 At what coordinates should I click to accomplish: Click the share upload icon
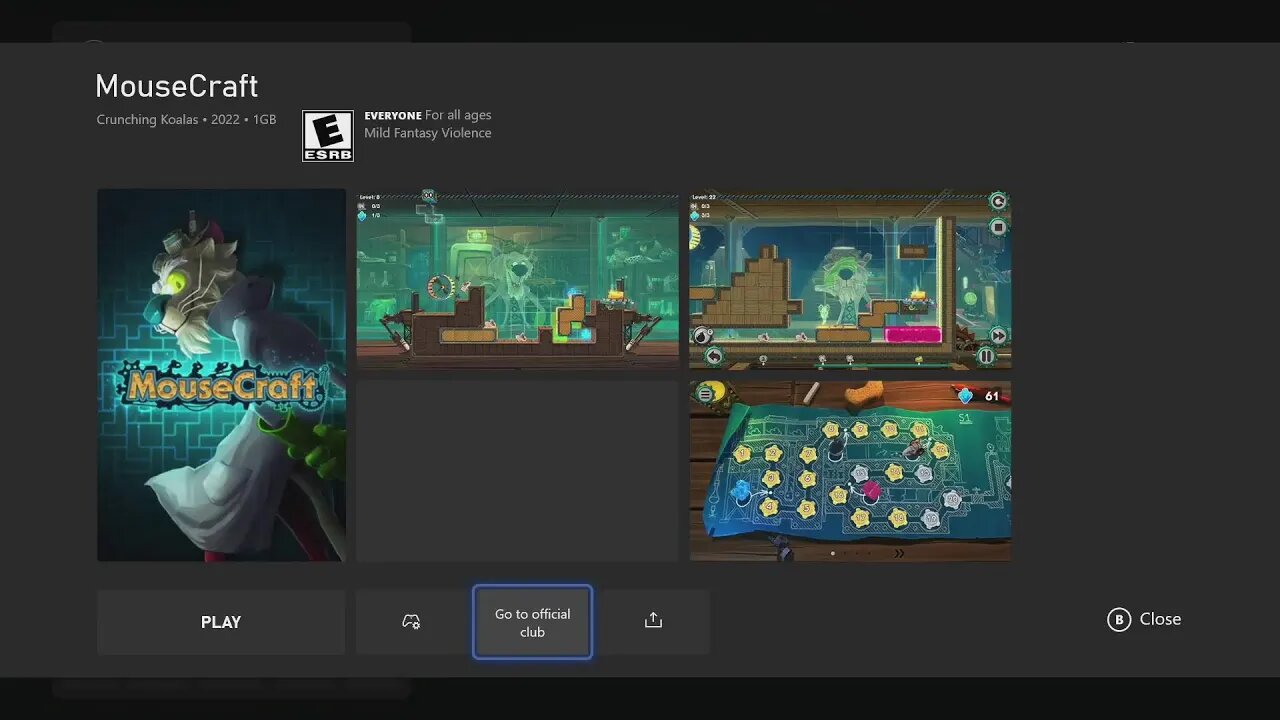[x=653, y=621]
